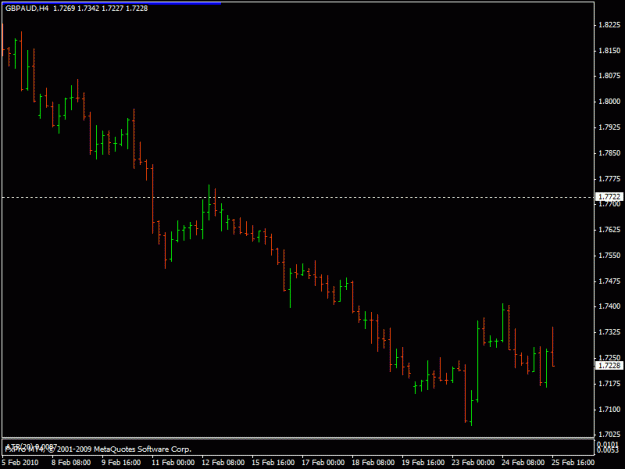This screenshot has width=625, height=469.
Task: Click the 1.7400 price axis label
Action: tap(609, 306)
